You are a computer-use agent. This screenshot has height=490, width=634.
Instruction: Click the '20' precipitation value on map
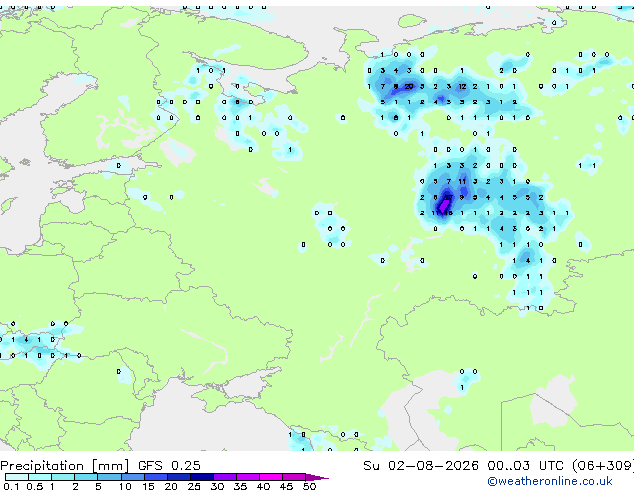409,86
